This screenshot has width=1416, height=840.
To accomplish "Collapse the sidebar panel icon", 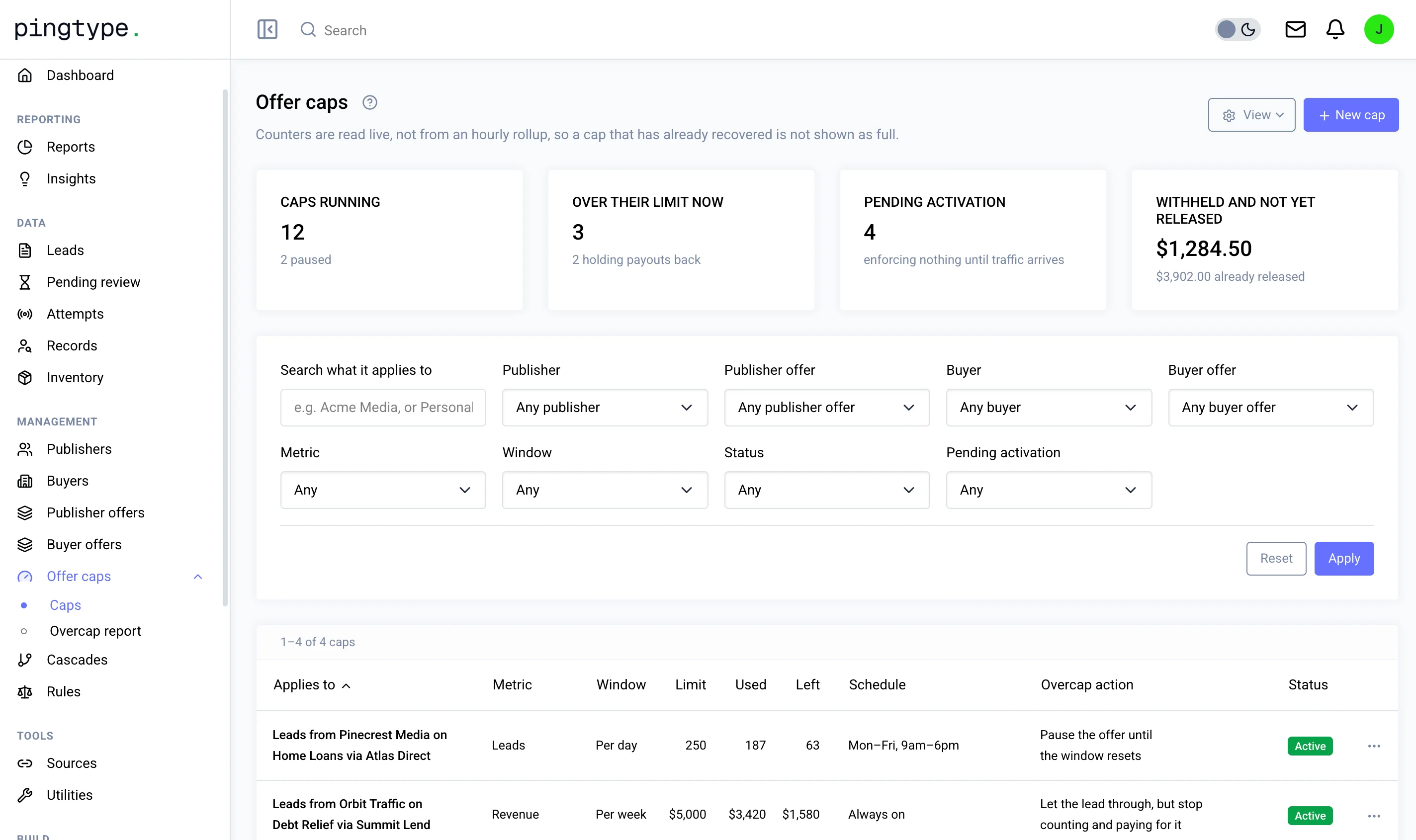I will pos(267,29).
